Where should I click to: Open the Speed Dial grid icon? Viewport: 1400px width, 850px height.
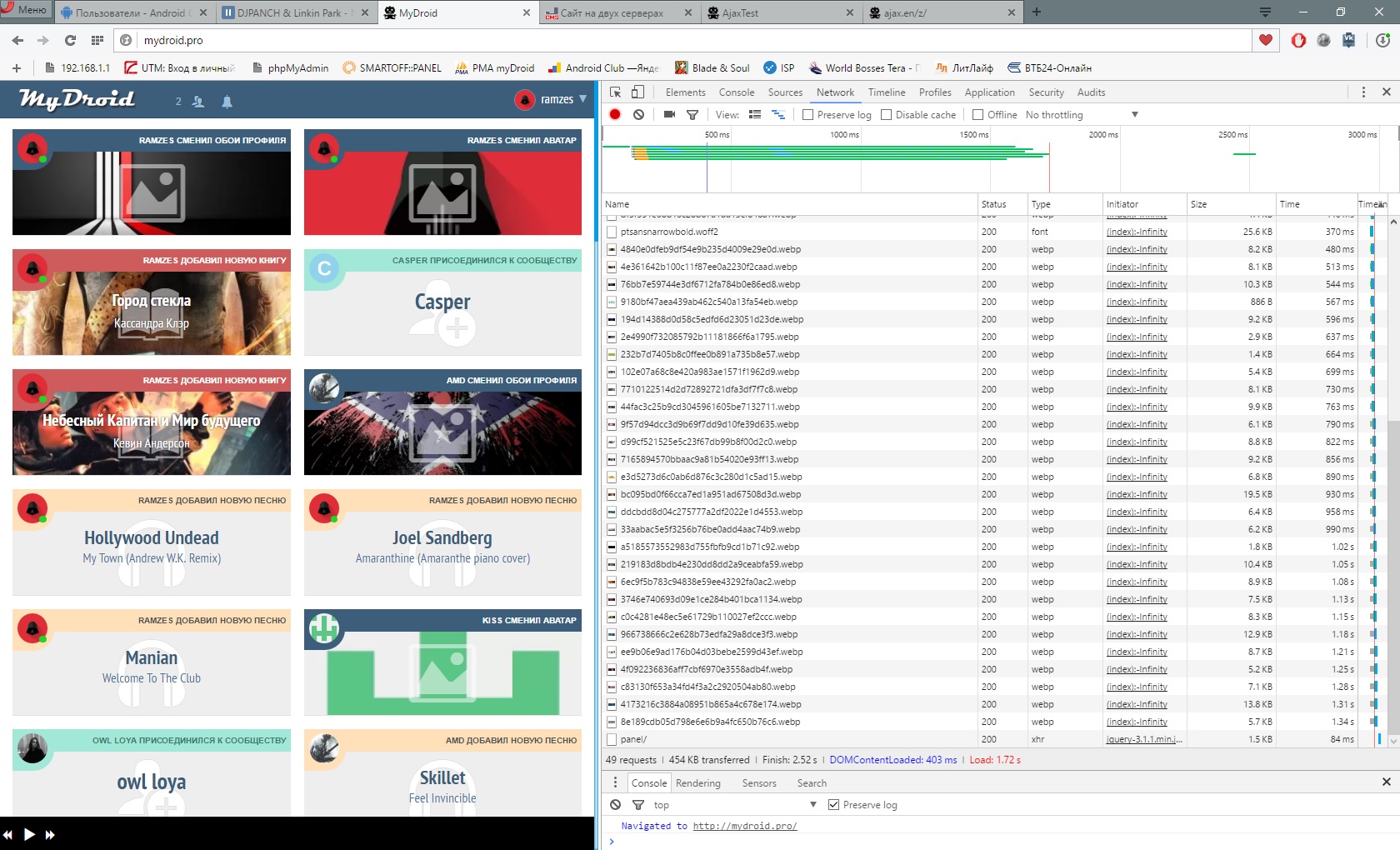point(97,40)
